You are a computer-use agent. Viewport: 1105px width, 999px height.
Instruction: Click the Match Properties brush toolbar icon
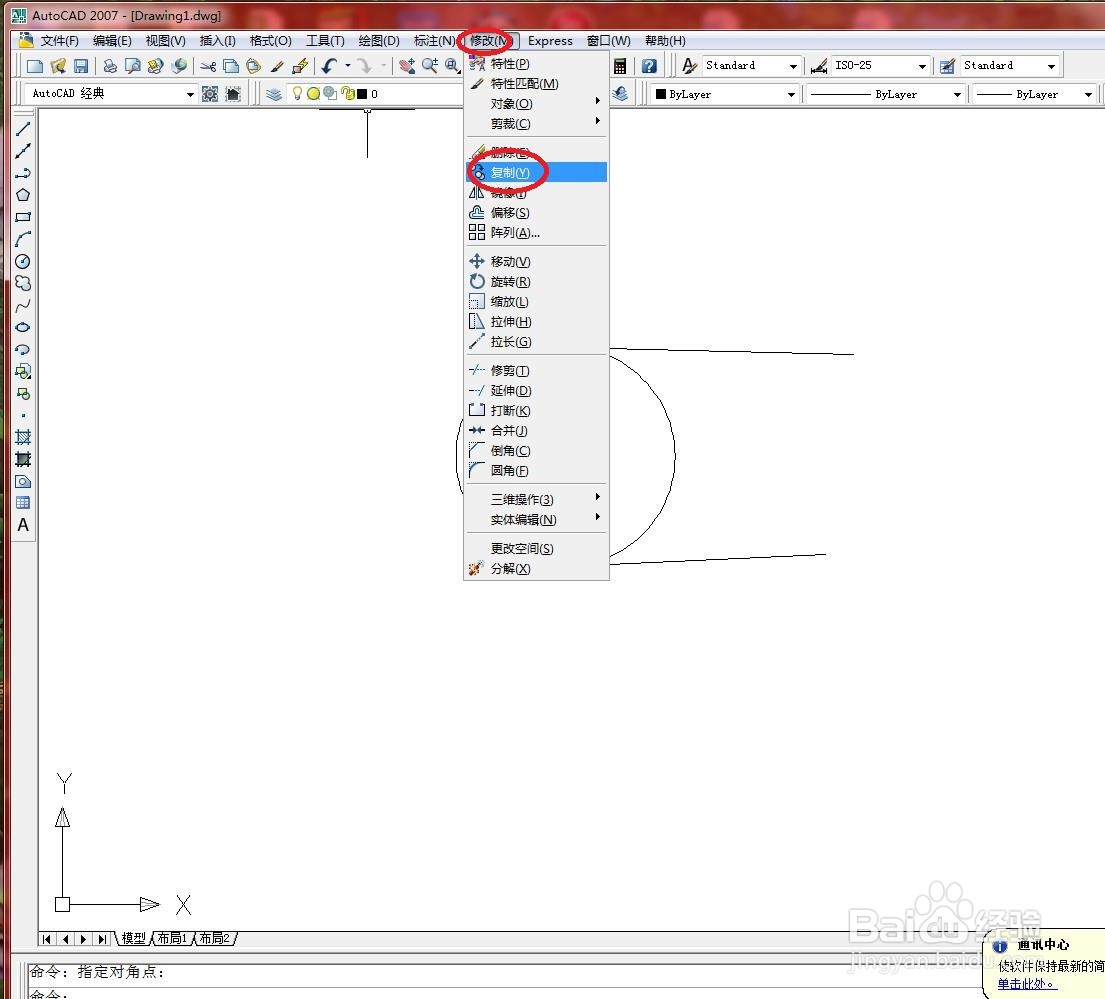point(277,66)
